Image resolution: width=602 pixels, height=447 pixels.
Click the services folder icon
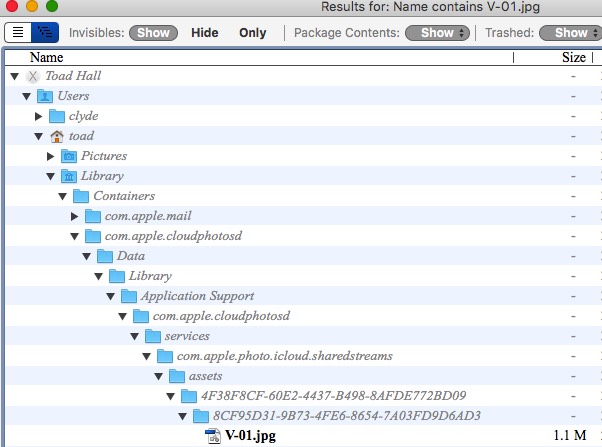pos(153,336)
